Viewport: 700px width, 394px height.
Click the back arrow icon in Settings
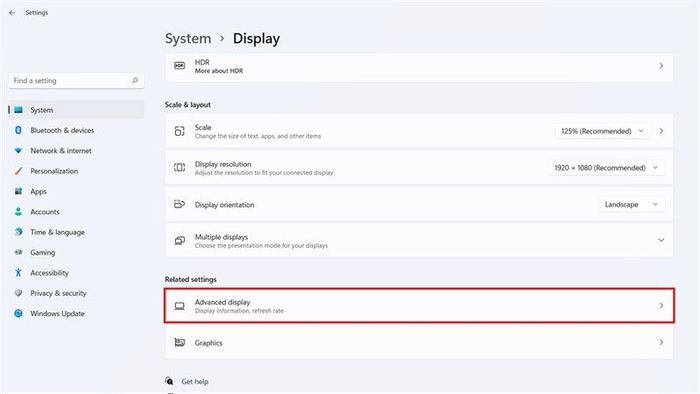[12, 12]
